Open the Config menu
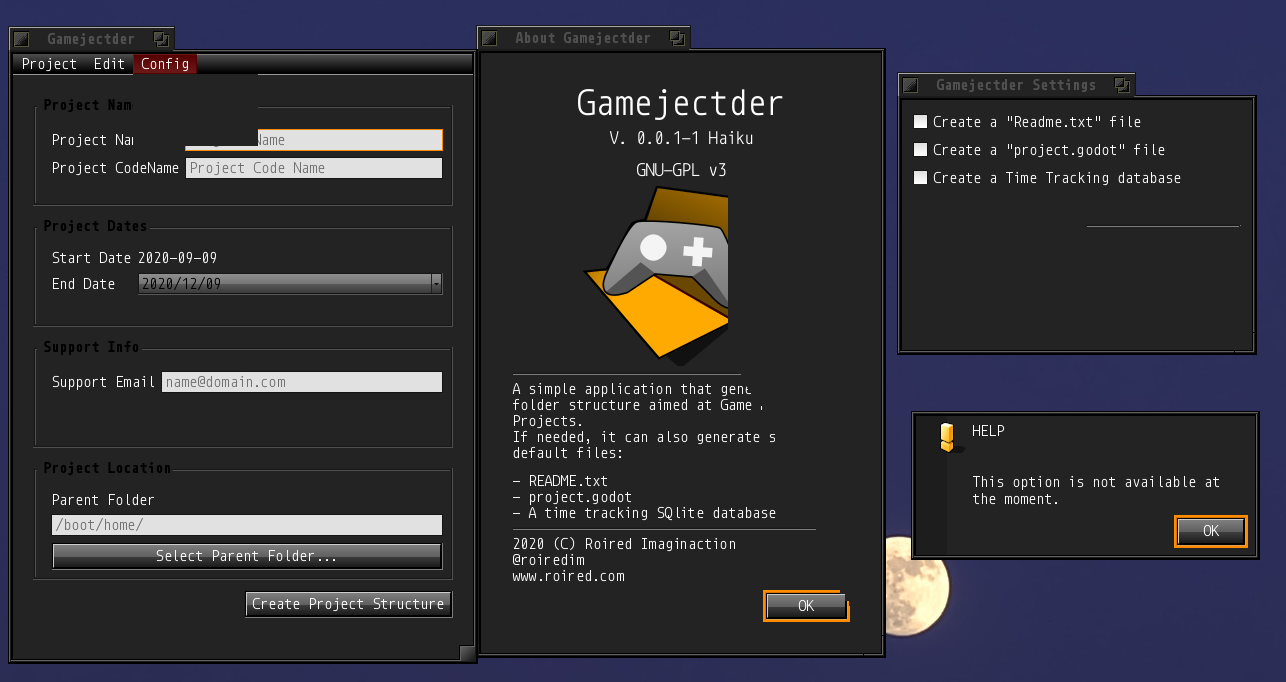 [x=165, y=64]
